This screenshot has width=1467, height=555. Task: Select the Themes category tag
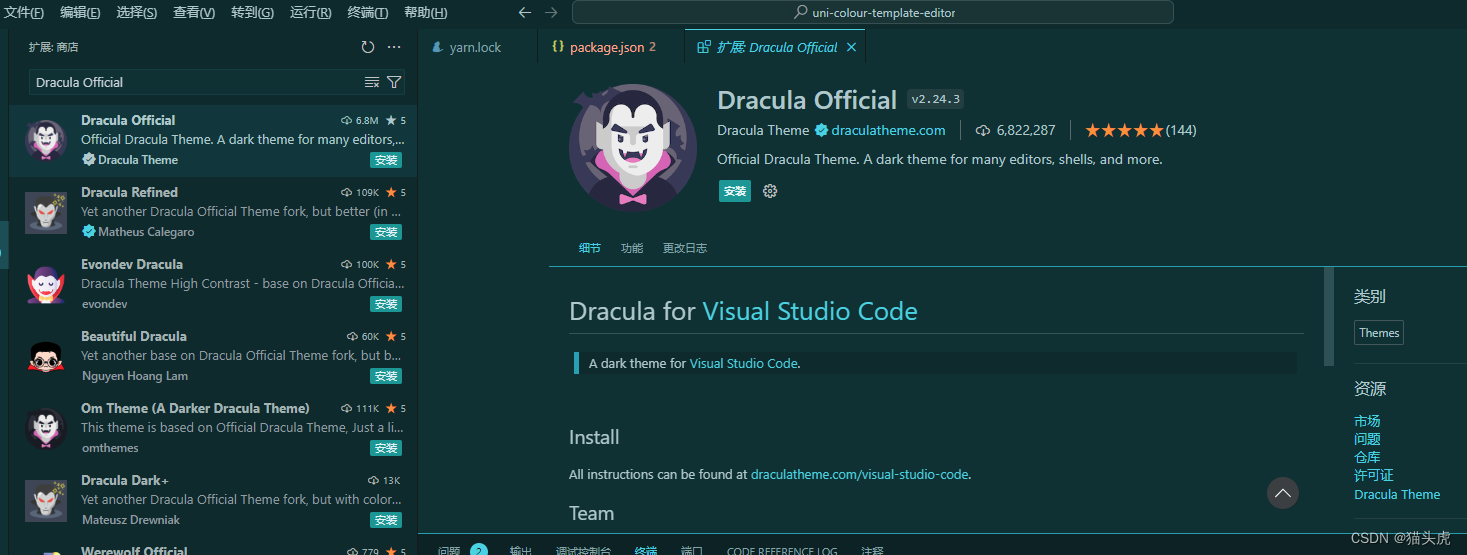[1378, 333]
